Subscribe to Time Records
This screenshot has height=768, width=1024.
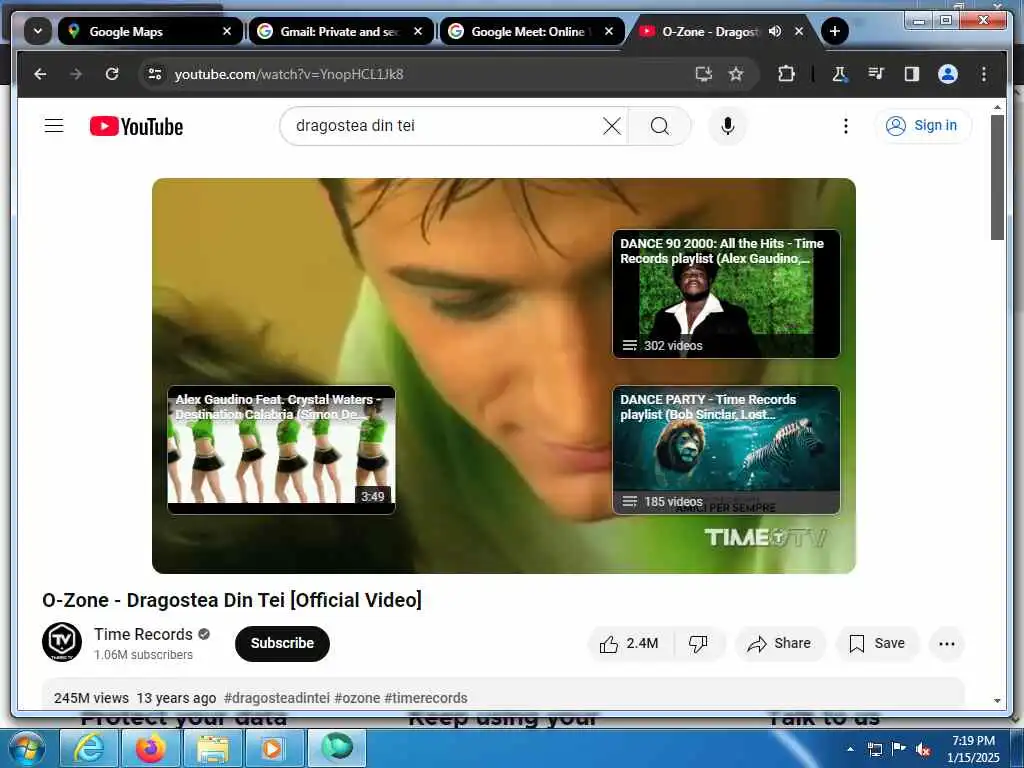point(282,643)
